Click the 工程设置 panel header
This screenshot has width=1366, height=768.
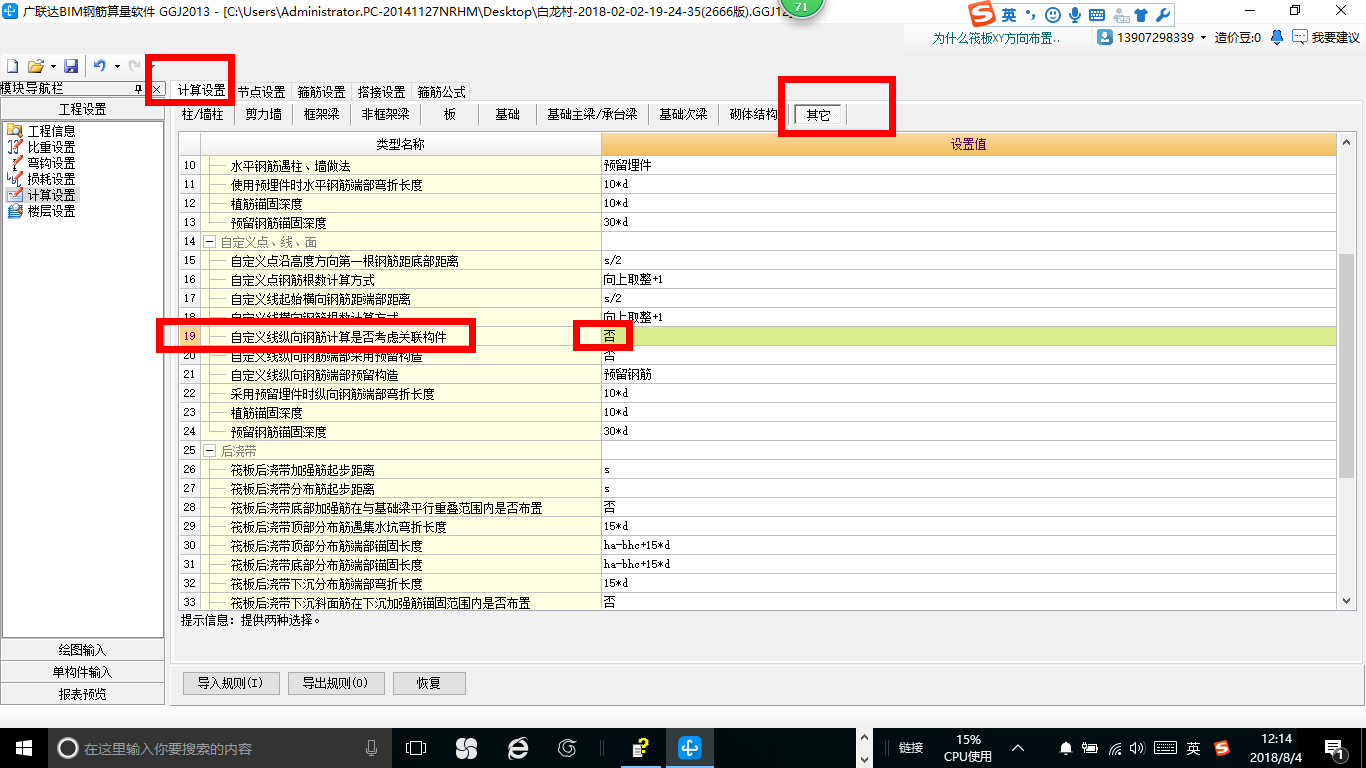pos(82,110)
